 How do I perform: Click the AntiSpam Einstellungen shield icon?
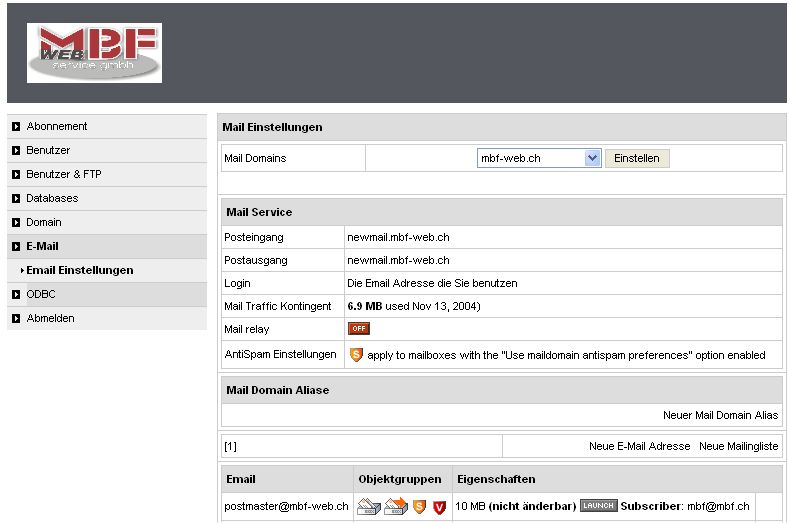356,355
